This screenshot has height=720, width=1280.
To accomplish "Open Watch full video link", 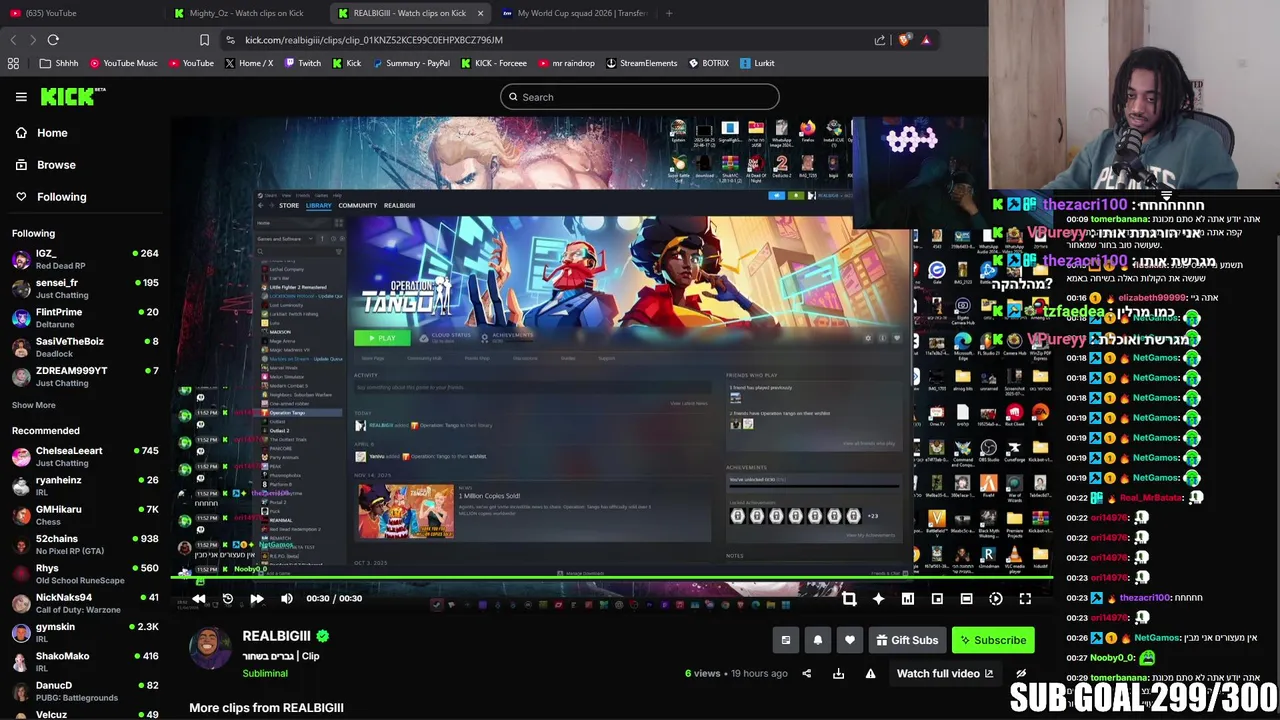I will pos(944,674).
